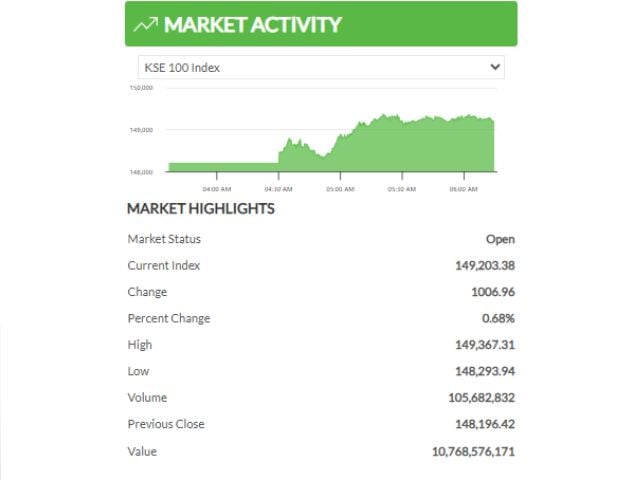Select the Current Index value 149,203.38

pyautogui.click(x=485, y=266)
